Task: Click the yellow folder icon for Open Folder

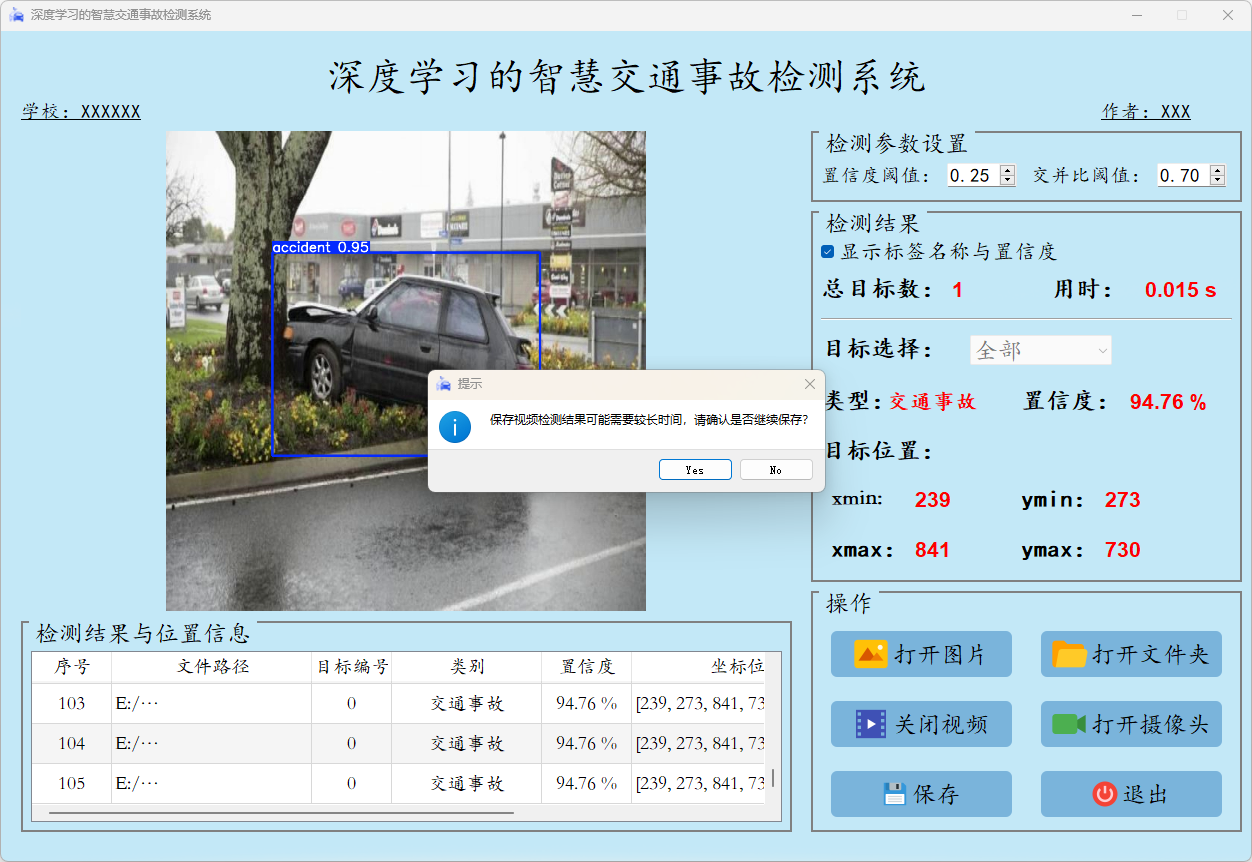Action: tap(1069, 655)
